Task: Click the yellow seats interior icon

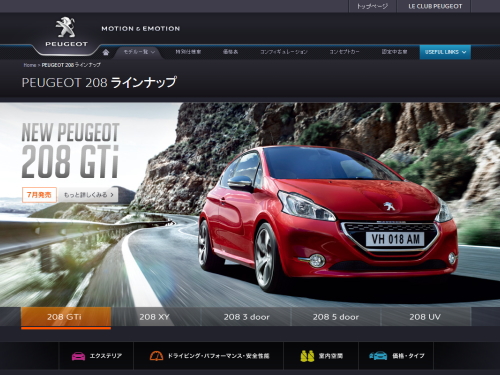Action: click(307, 356)
